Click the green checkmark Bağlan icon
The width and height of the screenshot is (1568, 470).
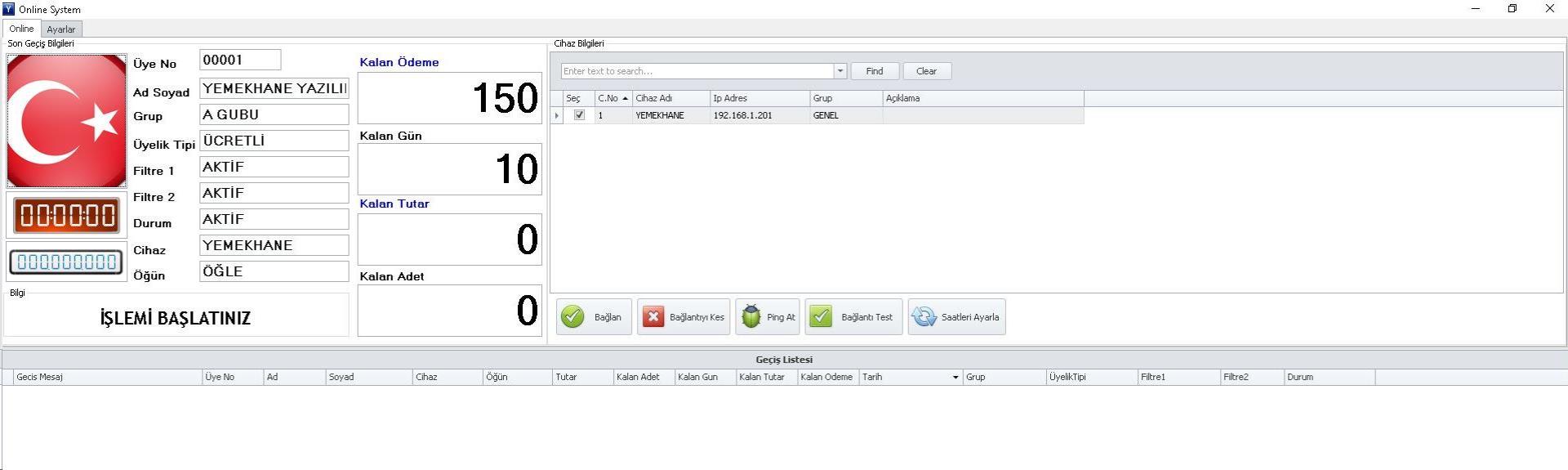[x=572, y=317]
